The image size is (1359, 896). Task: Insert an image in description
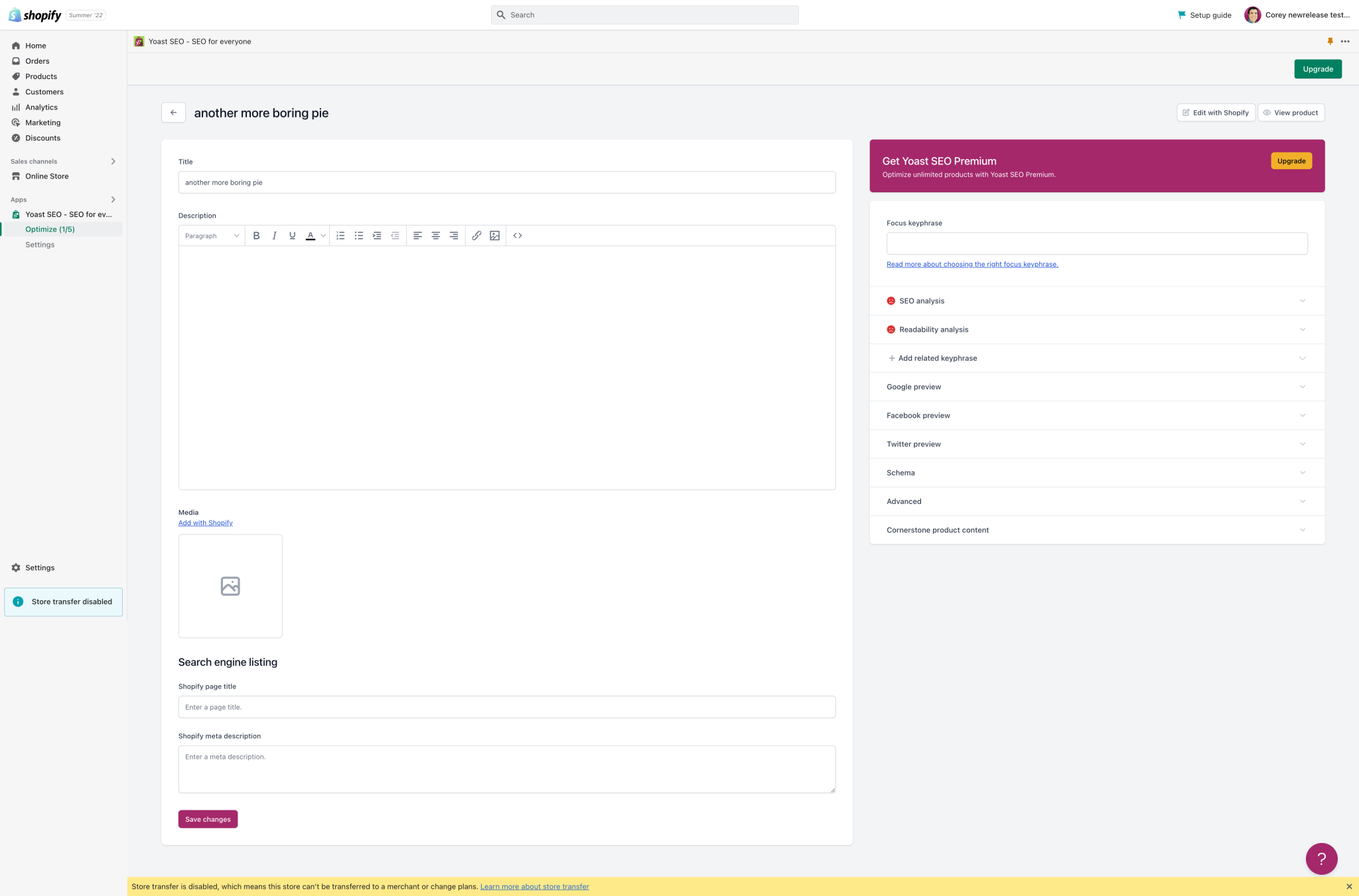point(494,235)
